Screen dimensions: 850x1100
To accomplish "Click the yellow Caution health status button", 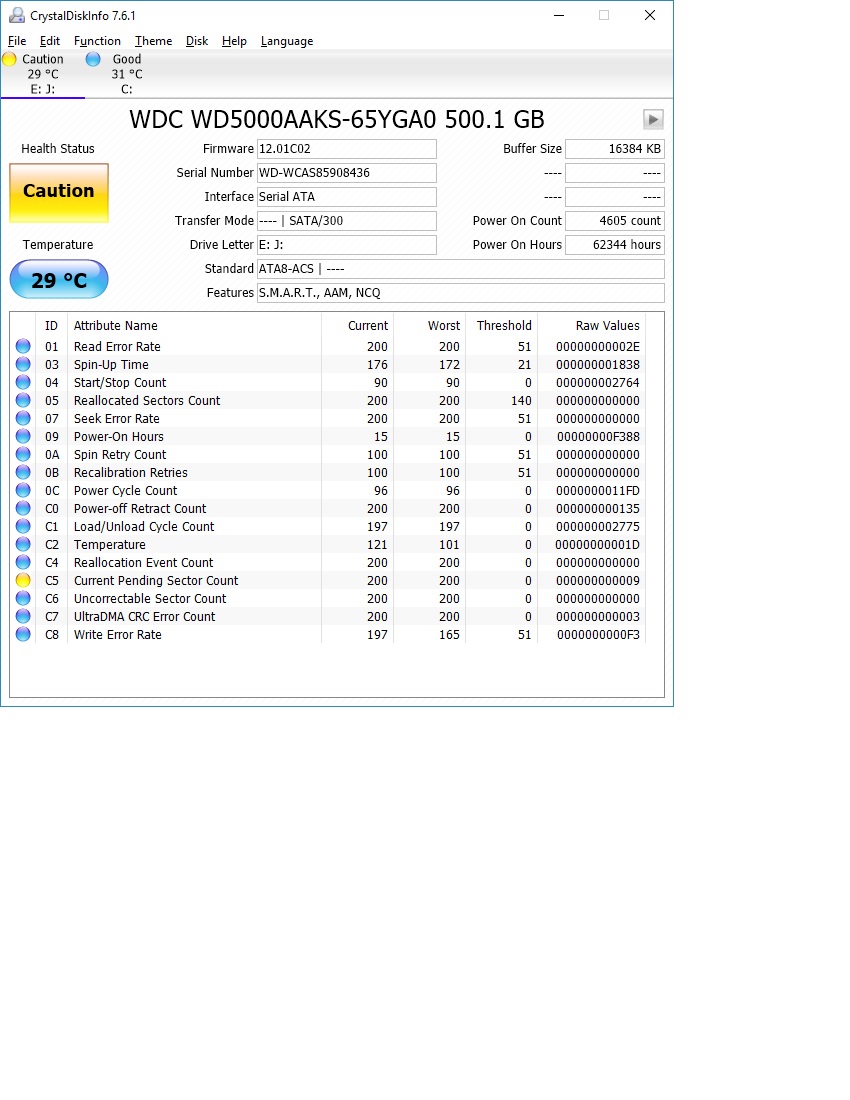I will 59,193.
